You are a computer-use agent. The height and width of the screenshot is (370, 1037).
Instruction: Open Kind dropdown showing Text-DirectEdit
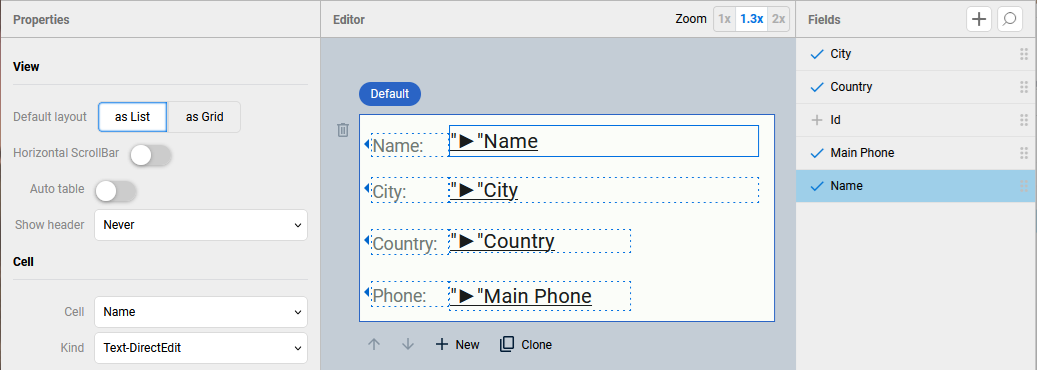[x=201, y=347]
